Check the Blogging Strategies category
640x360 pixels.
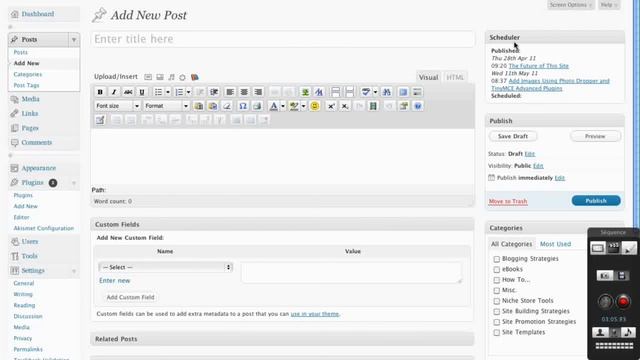tap(497, 259)
